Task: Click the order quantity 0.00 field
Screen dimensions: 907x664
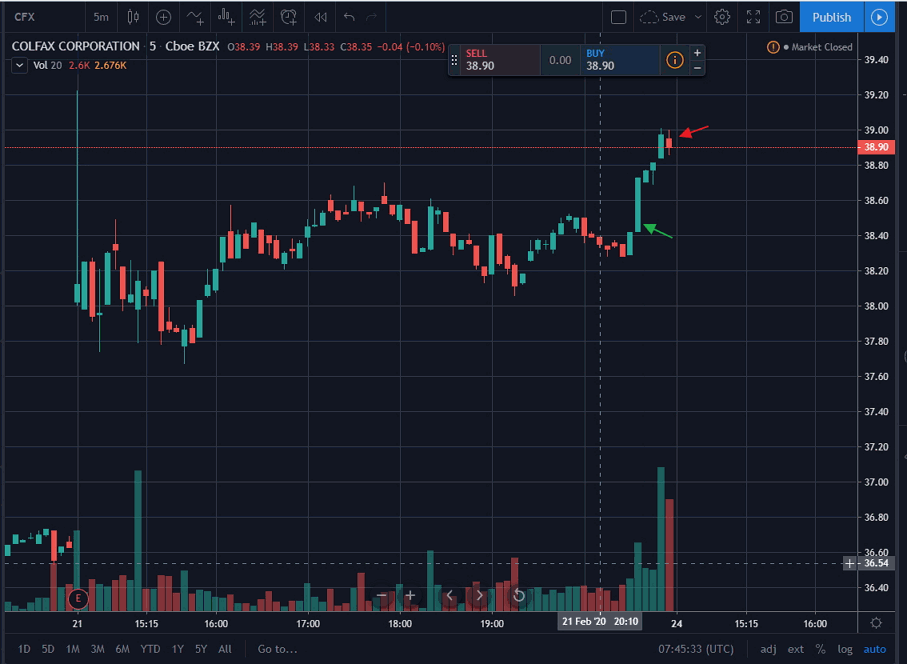Action: [x=560, y=60]
